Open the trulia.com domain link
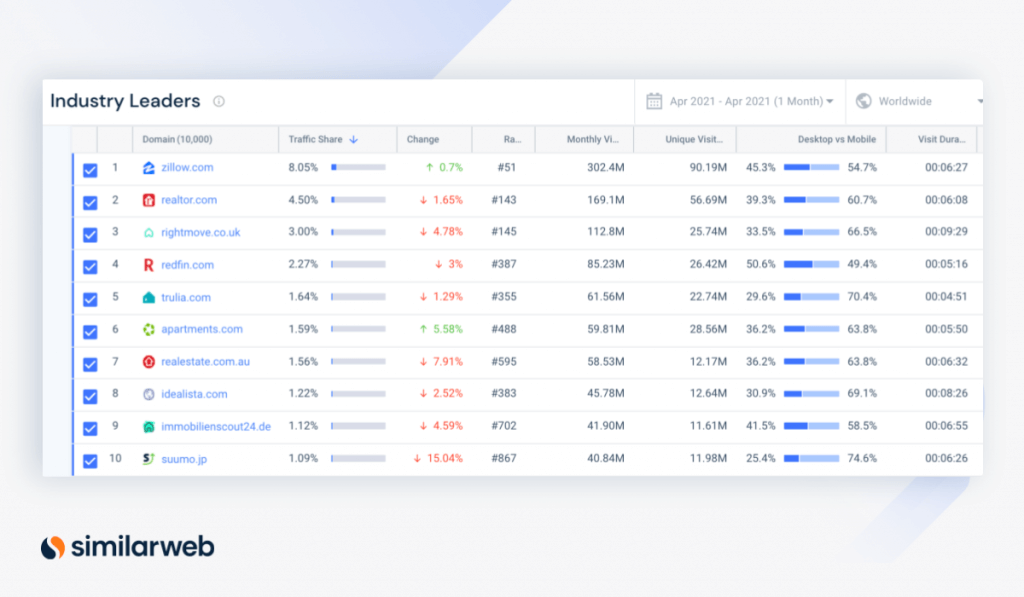1024x597 pixels. (x=186, y=297)
